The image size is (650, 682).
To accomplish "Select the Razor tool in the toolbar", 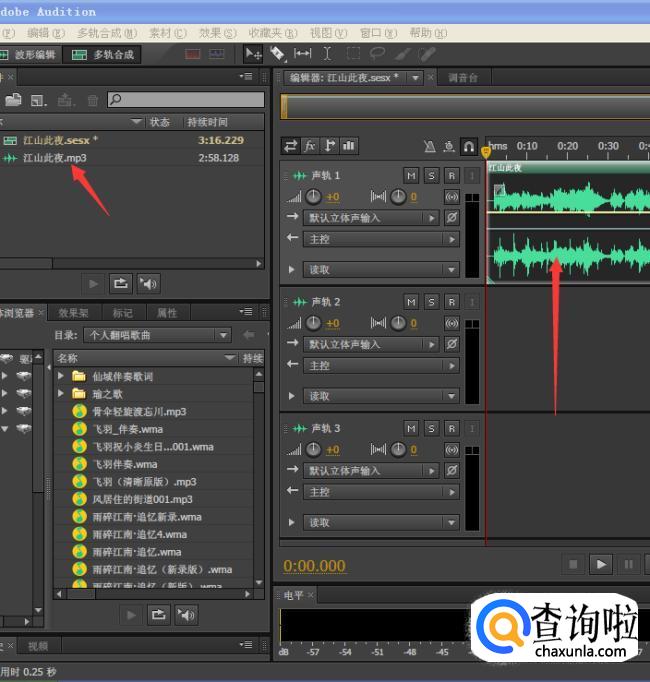I will 278,54.
